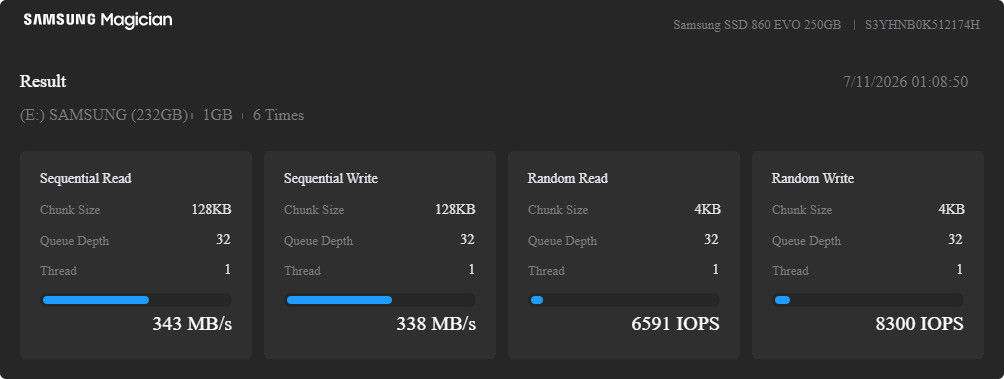Screen dimensions: 1004x379
Task: Click the Random Write progress bar
Action: (x=868, y=300)
